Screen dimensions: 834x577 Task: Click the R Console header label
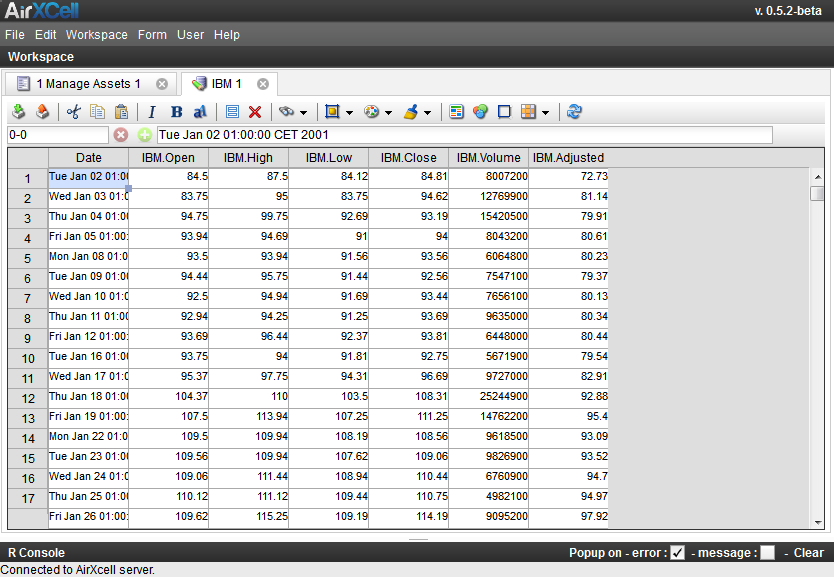36,553
